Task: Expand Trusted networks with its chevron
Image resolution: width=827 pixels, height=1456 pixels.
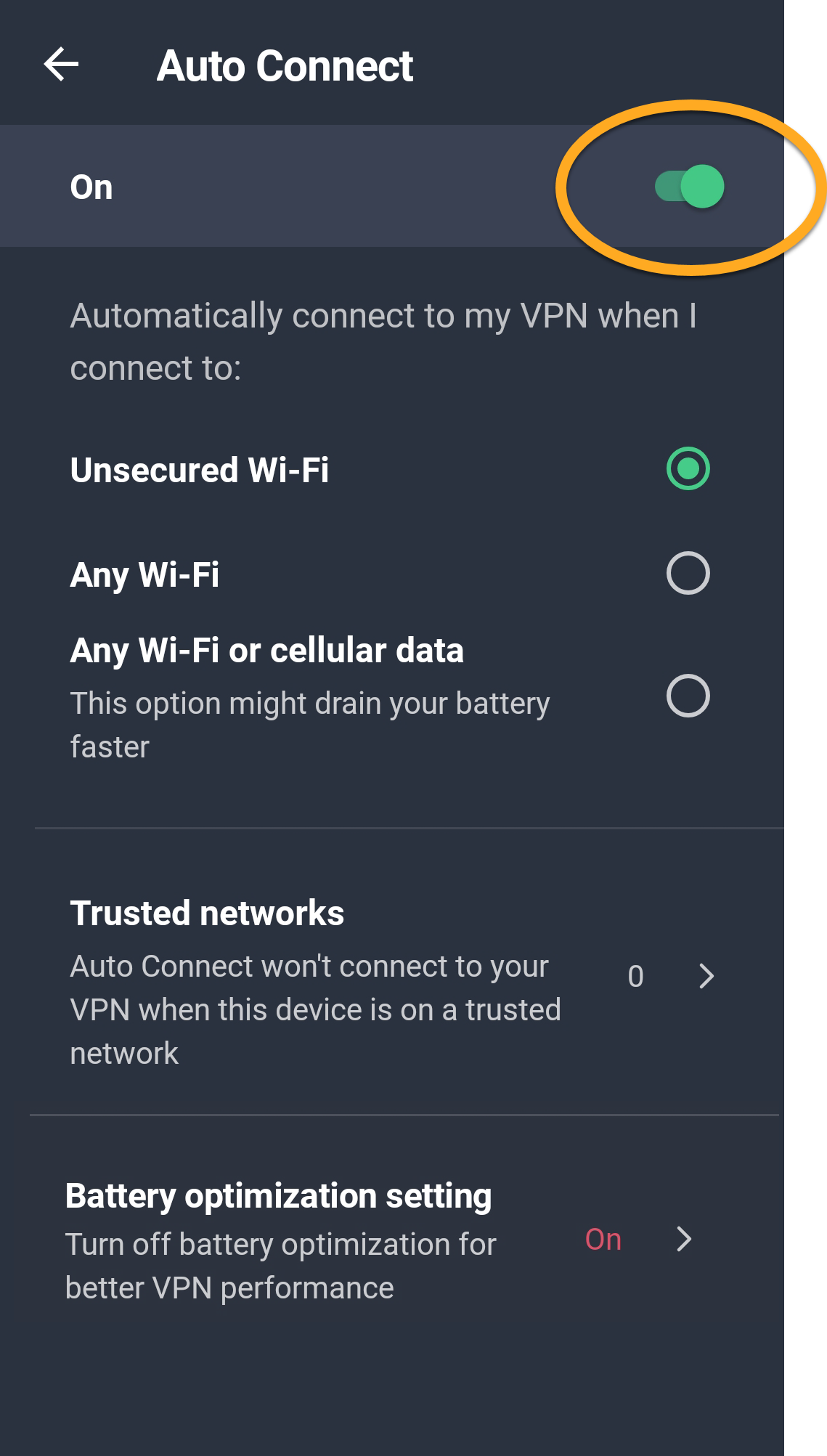Action: (706, 976)
